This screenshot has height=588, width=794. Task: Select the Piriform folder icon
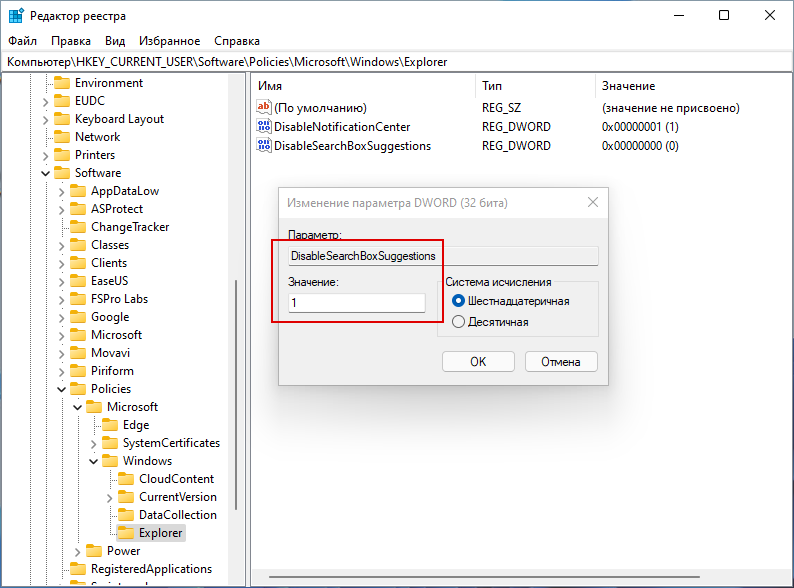(x=78, y=371)
